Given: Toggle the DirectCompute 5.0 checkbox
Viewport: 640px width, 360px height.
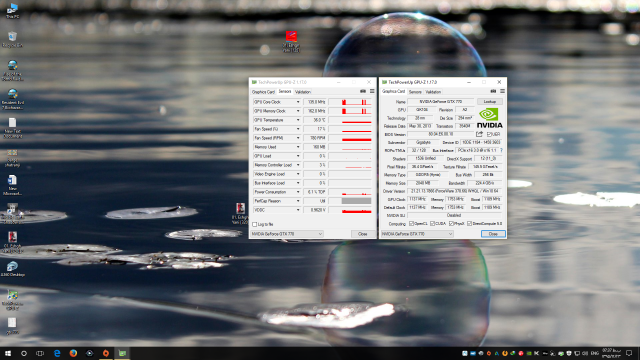Looking at the screenshot, I should 469,224.
